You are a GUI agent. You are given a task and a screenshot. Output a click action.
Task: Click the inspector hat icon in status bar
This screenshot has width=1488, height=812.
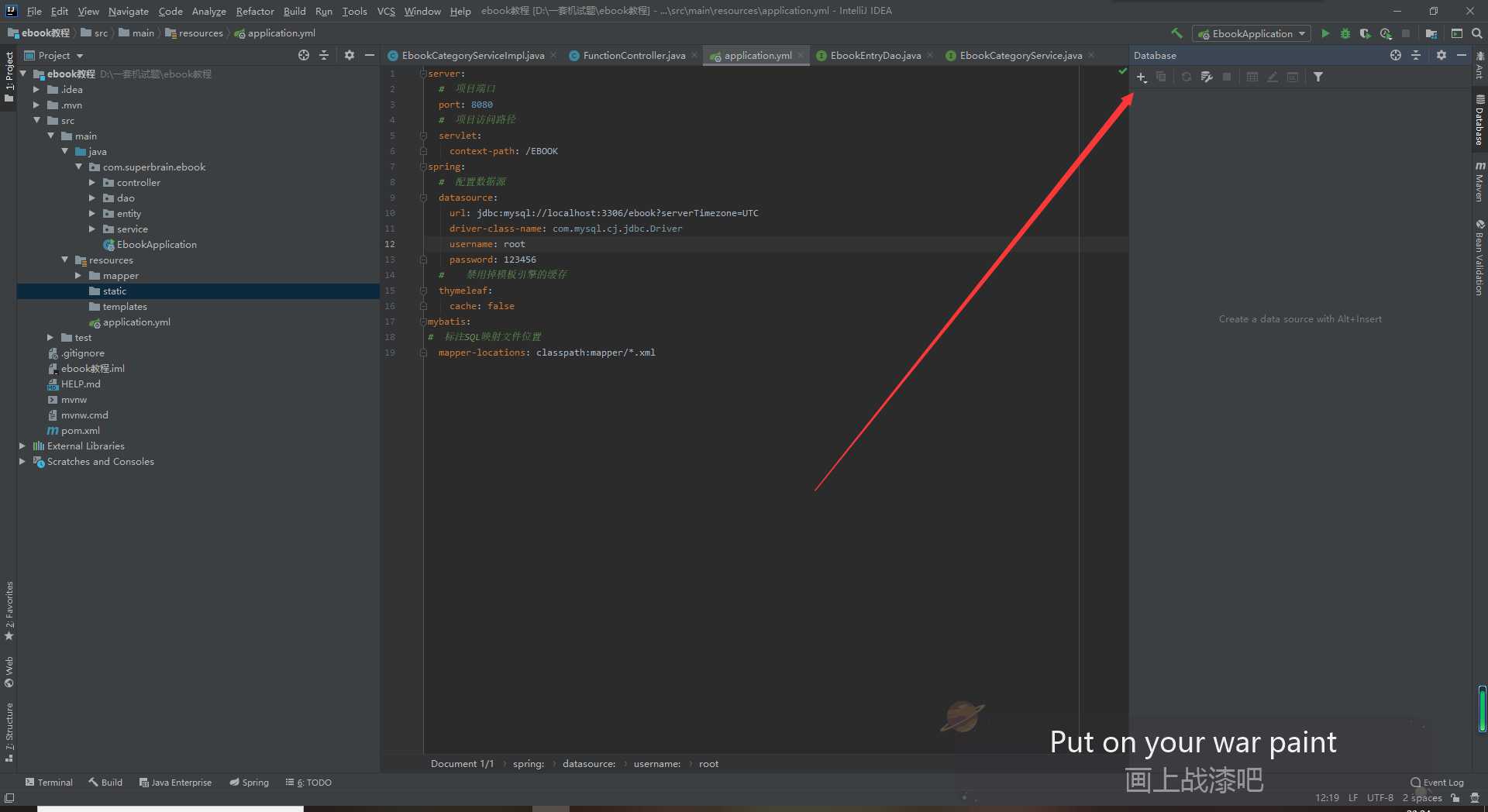click(1475, 798)
